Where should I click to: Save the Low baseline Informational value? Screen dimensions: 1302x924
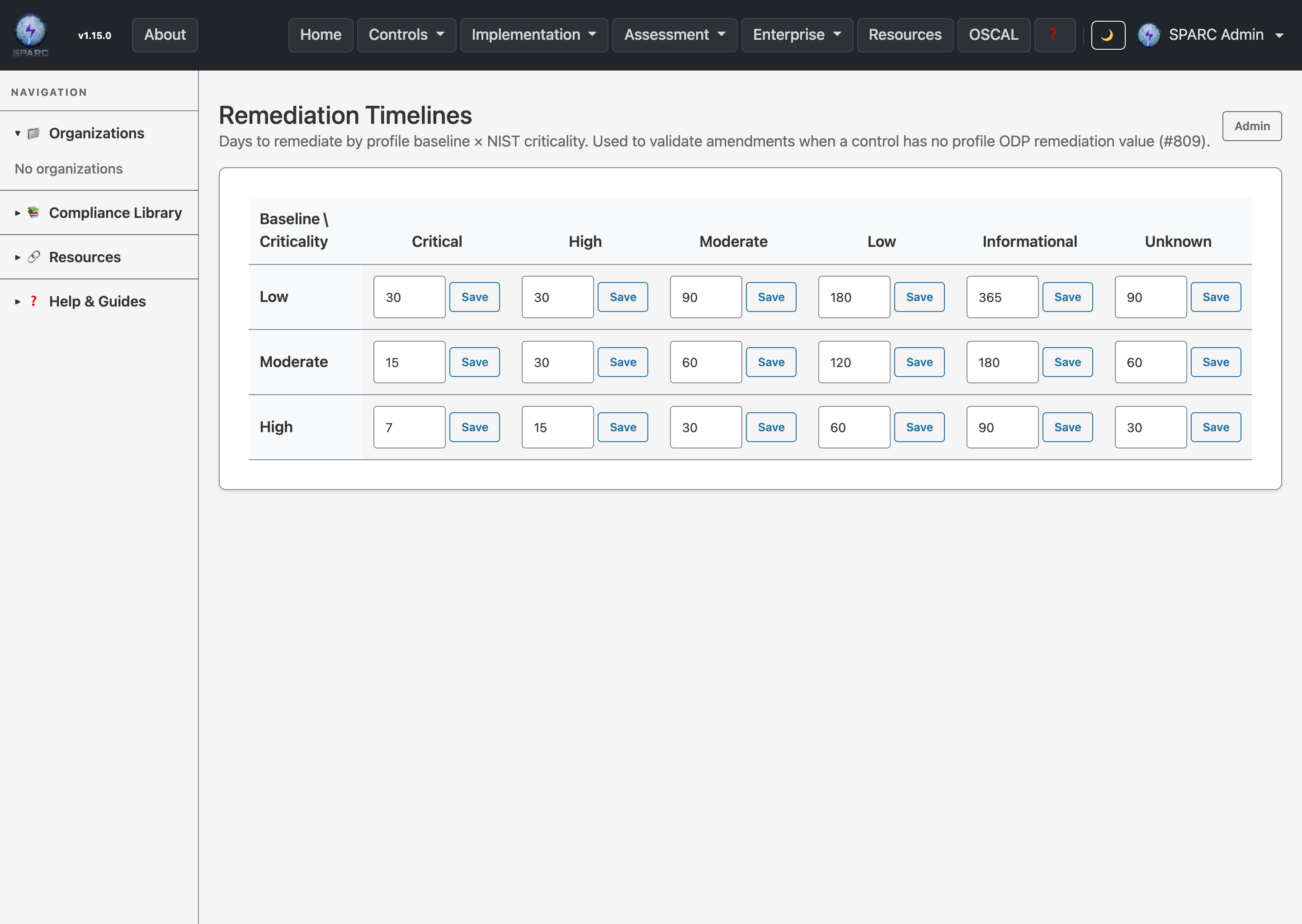pos(1067,297)
